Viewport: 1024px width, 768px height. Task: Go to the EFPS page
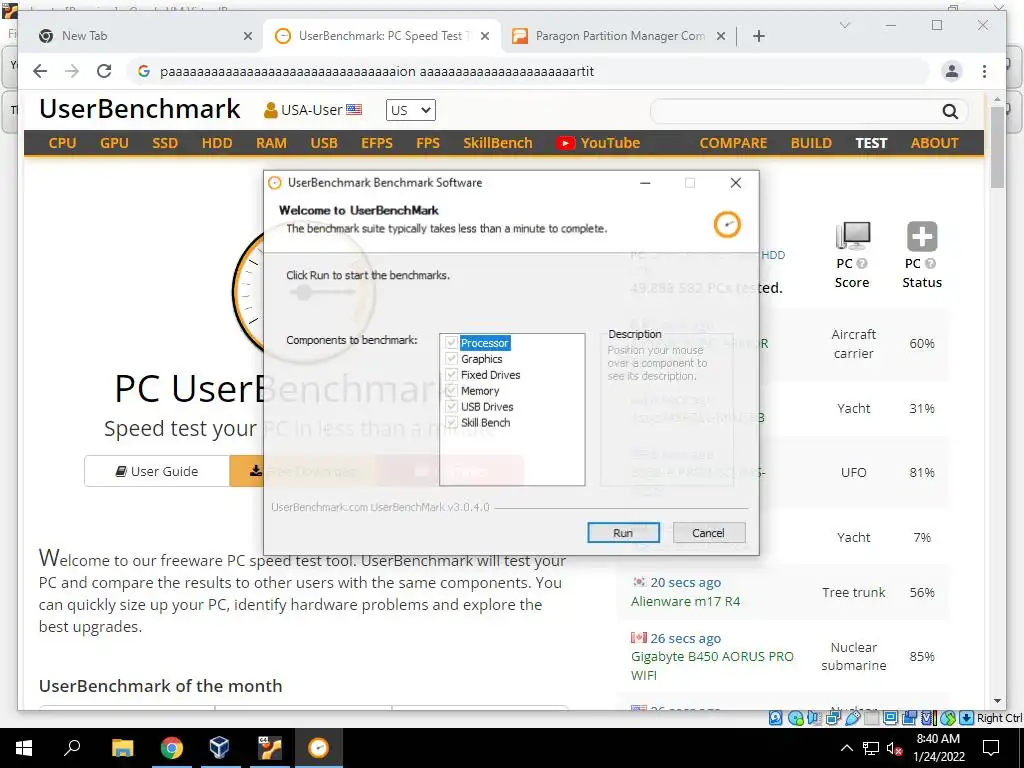[x=377, y=143]
